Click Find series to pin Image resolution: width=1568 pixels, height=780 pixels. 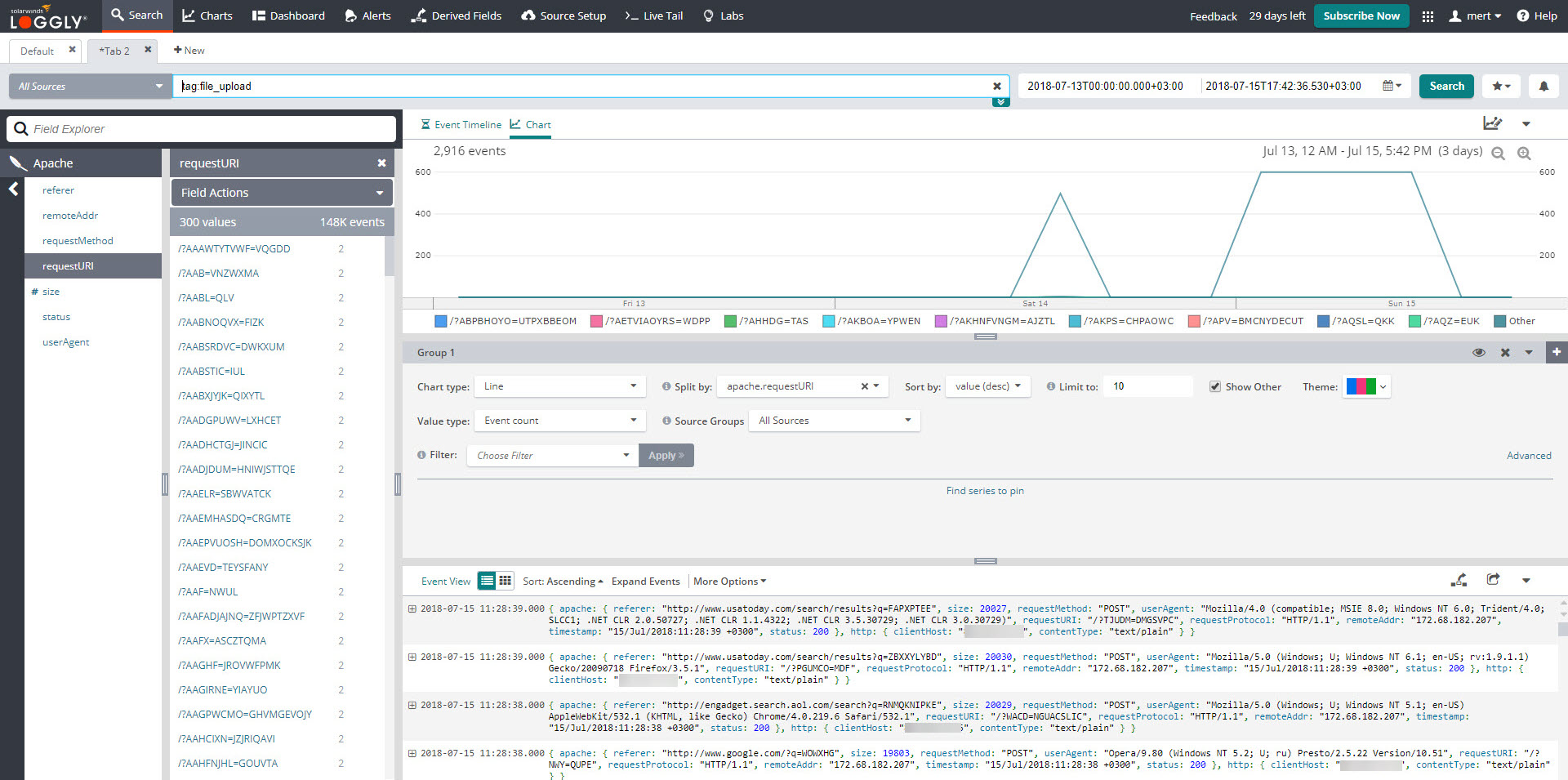pos(985,491)
